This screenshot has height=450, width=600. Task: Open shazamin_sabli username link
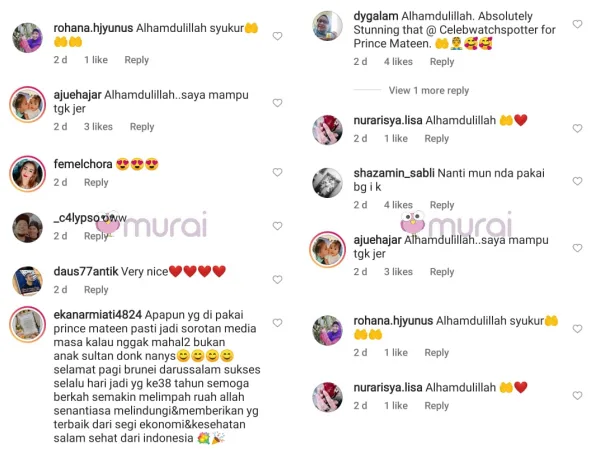click(x=394, y=173)
